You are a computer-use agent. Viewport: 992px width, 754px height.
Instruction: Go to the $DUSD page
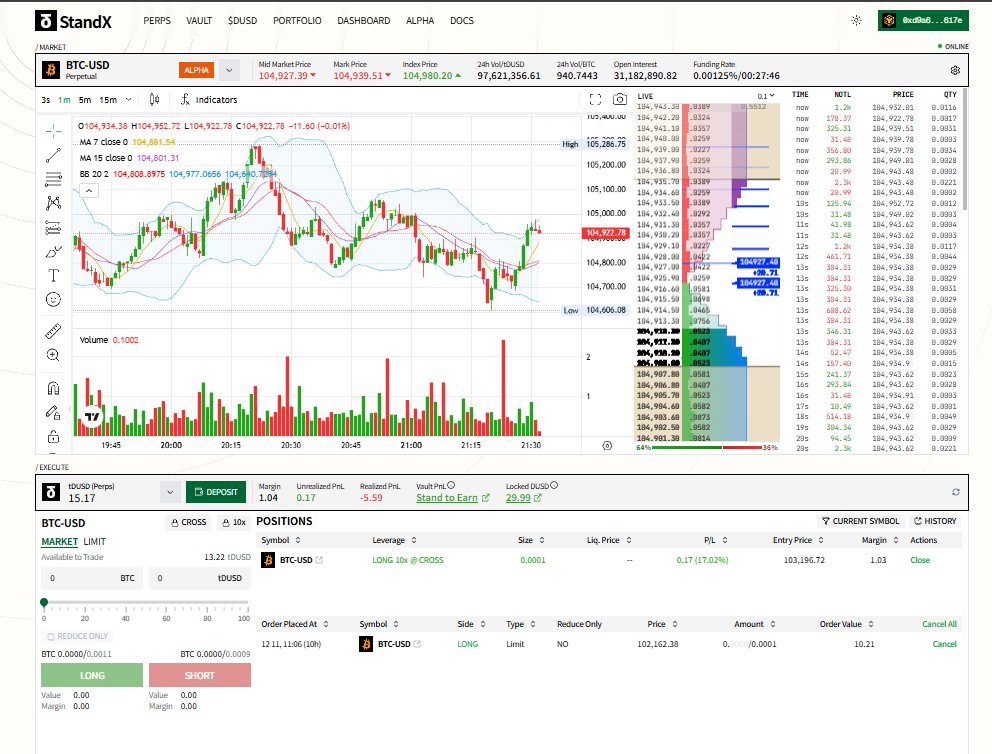tap(242, 21)
